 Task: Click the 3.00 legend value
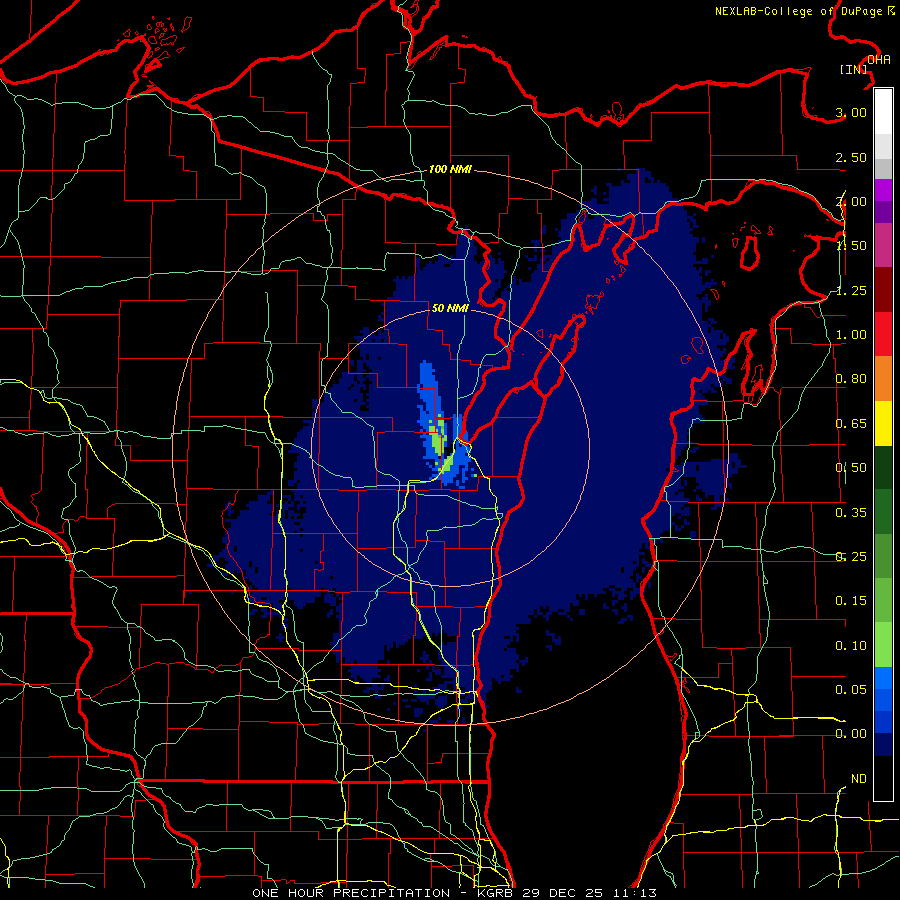(x=851, y=112)
